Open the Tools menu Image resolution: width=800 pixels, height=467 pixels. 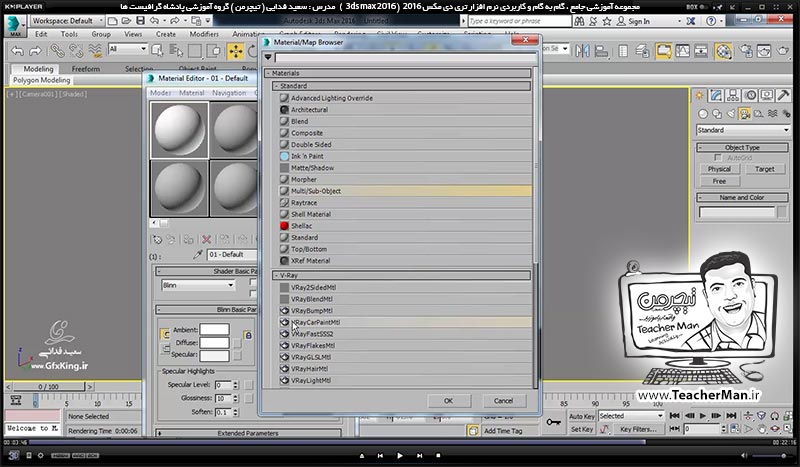coord(69,34)
